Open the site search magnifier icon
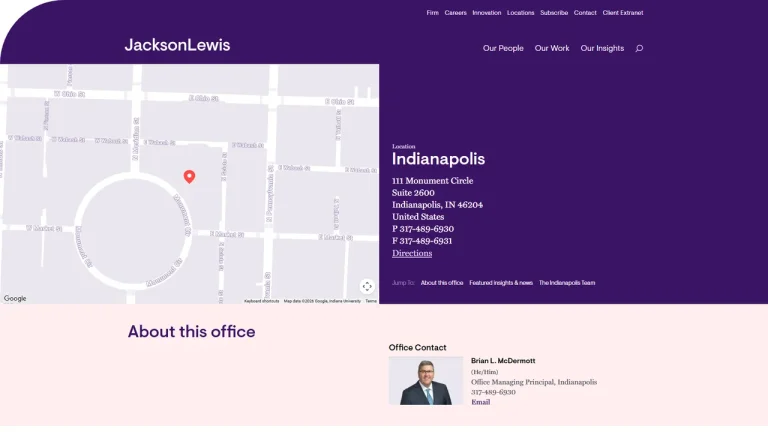 (639, 48)
